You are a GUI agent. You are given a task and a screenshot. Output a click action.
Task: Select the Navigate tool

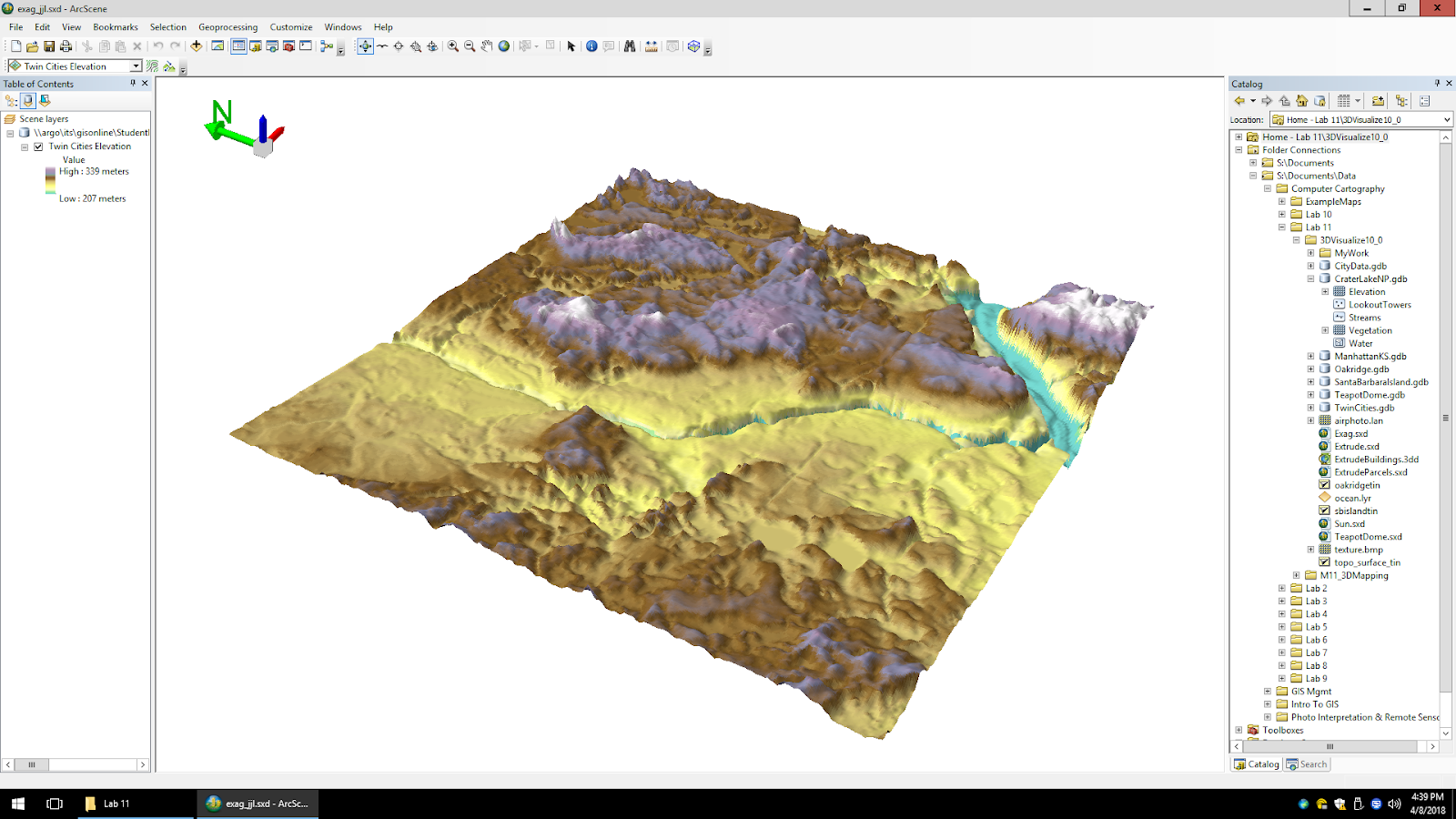pos(366,46)
